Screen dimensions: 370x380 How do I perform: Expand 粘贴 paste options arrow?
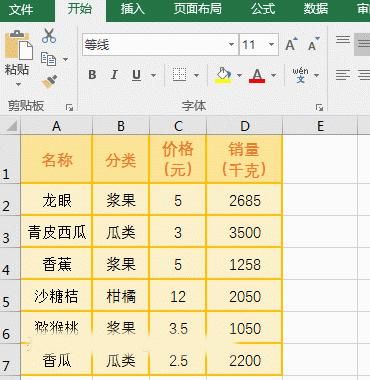pos(18,84)
